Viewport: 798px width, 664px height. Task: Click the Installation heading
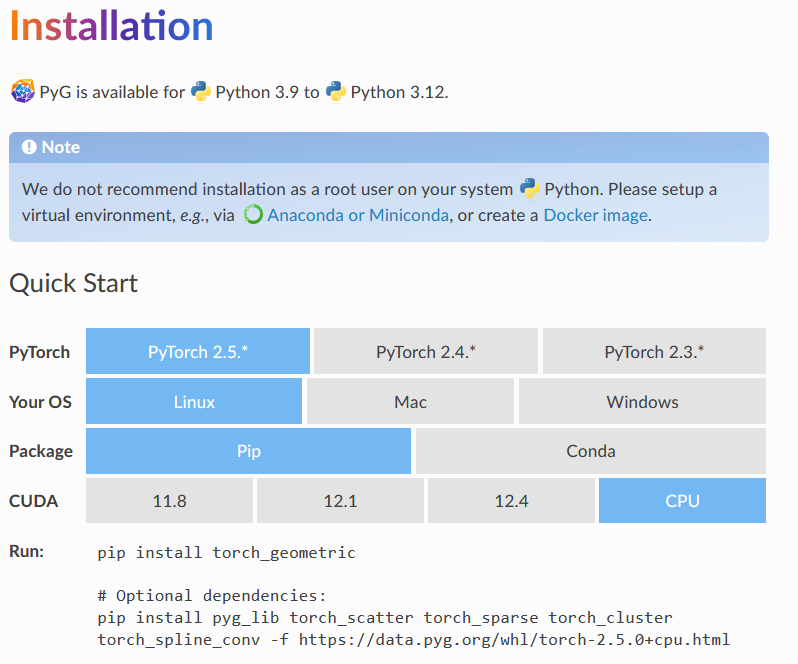(x=111, y=25)
